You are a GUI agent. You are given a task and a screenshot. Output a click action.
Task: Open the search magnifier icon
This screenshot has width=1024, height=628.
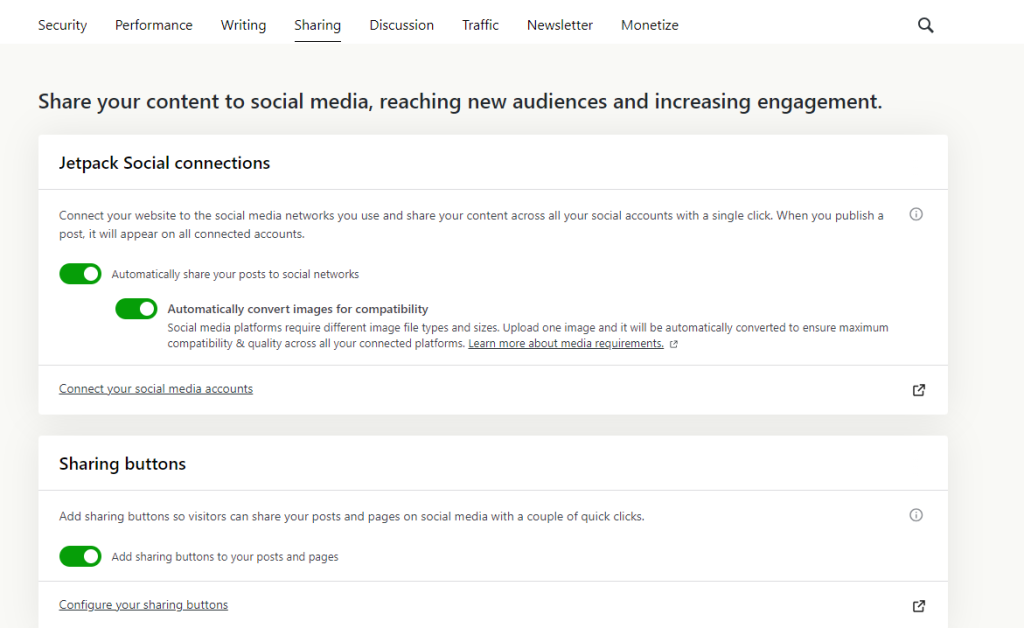[925, 26]
